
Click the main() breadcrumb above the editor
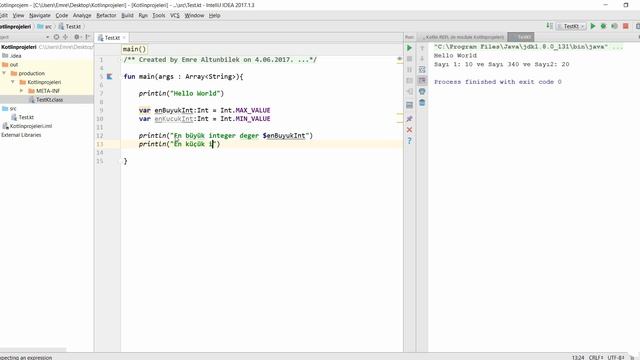click(x=134, y=49)
